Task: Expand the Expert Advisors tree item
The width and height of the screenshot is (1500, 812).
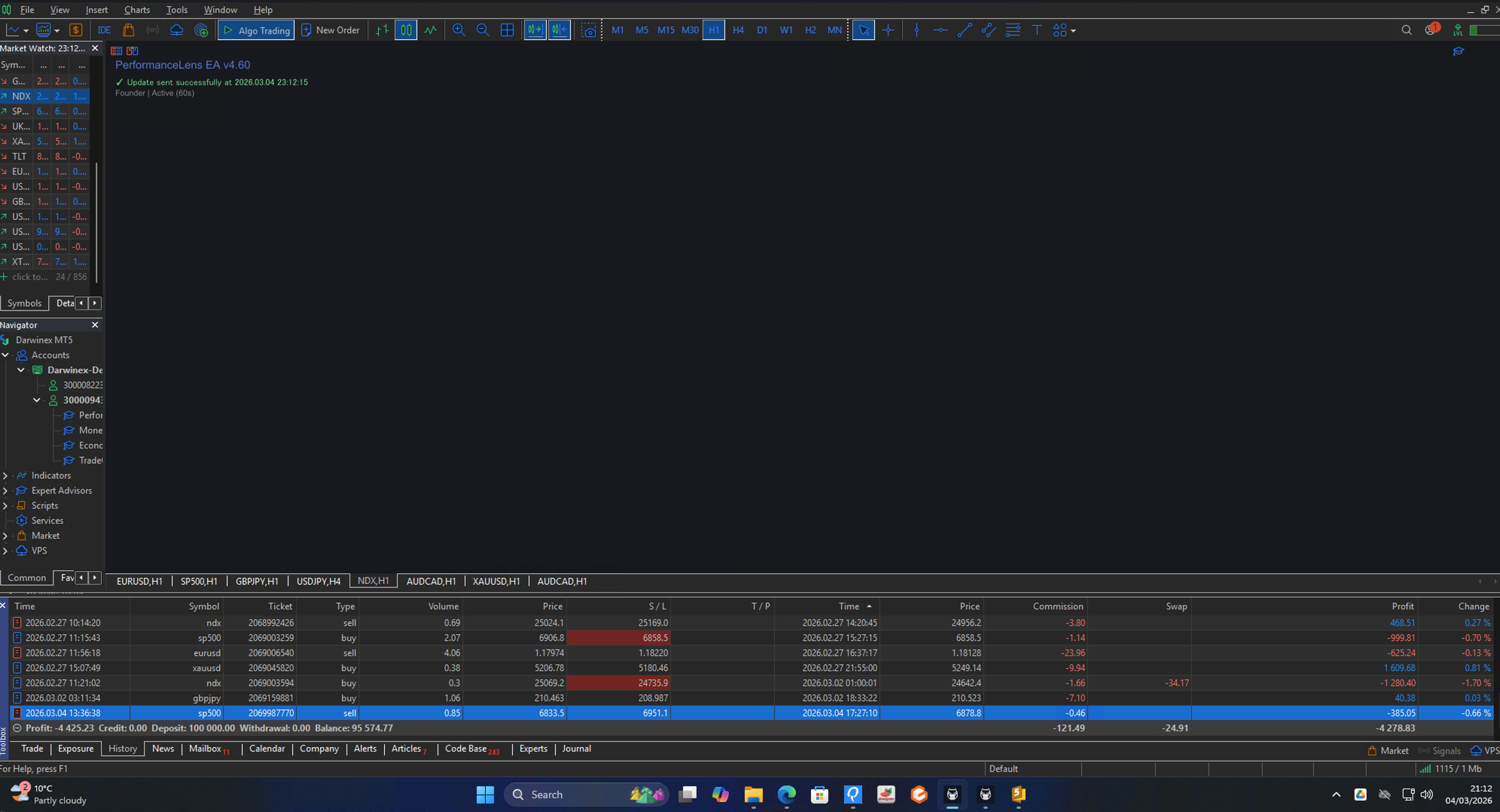Action: (x=5, y=491)
